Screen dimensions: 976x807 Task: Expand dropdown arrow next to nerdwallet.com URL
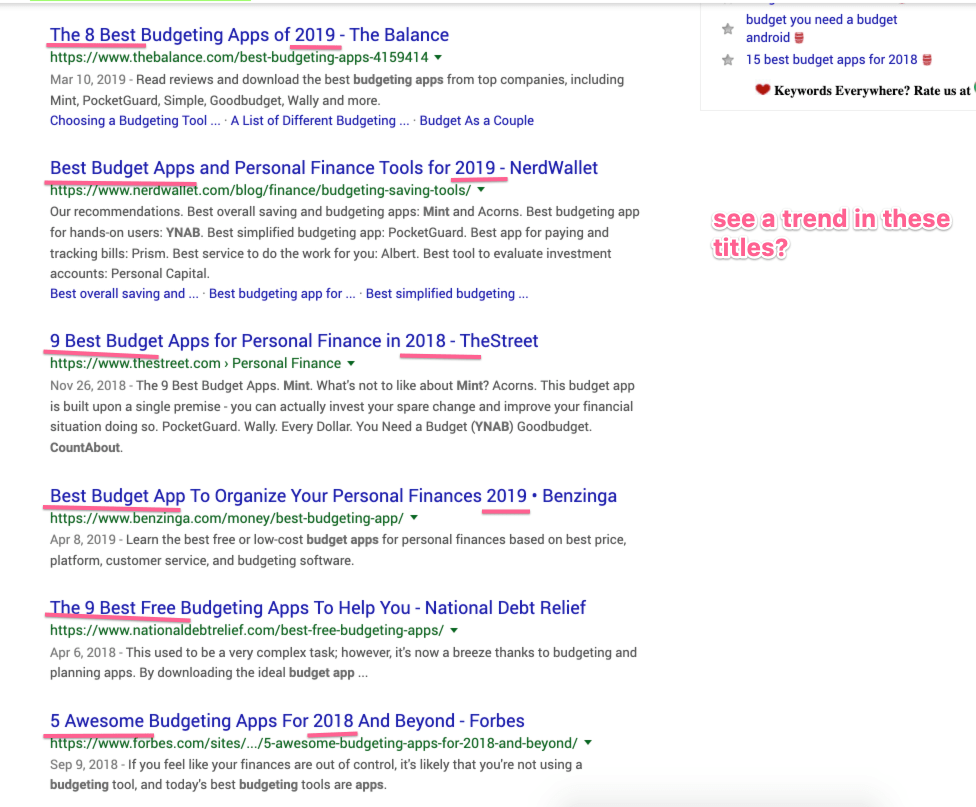point(481,190)
